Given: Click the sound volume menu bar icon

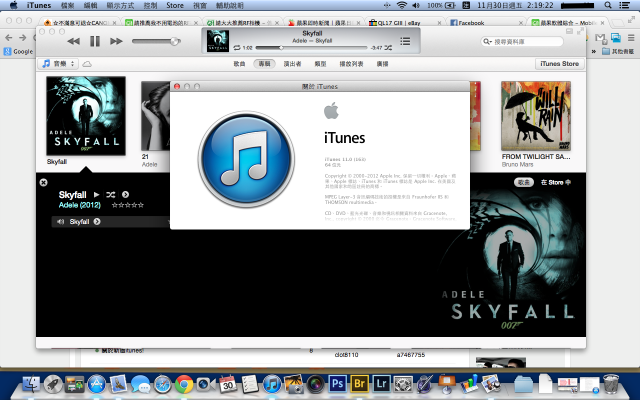Looking at the screenshot, I should point(416,5).
